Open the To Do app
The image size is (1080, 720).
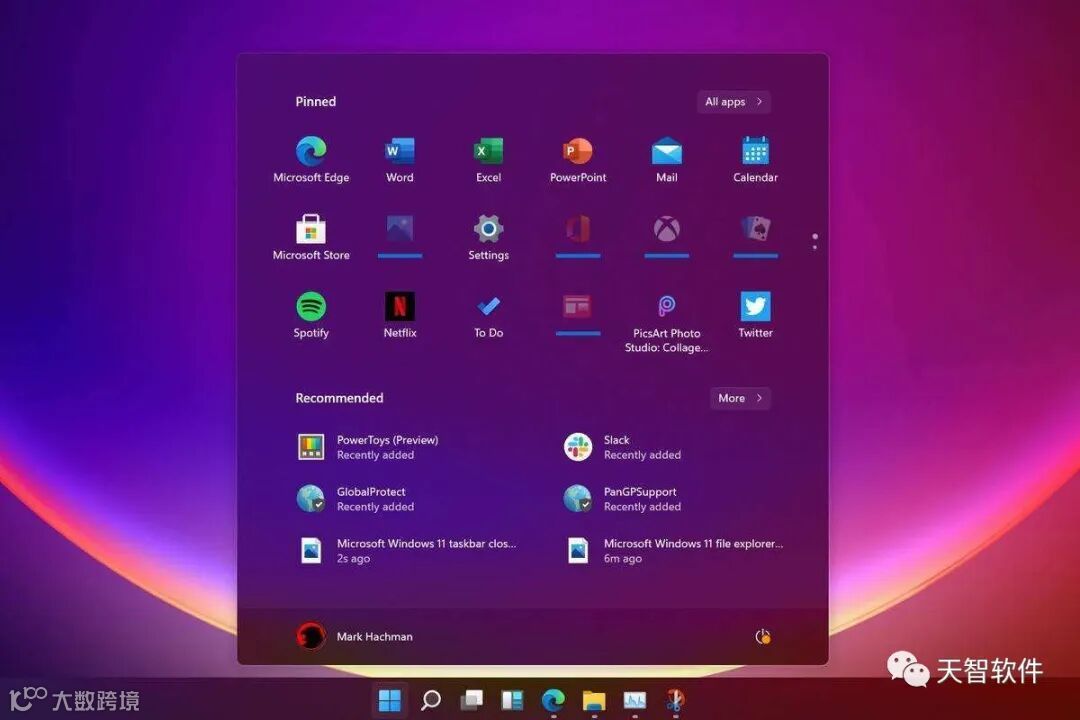488,316
